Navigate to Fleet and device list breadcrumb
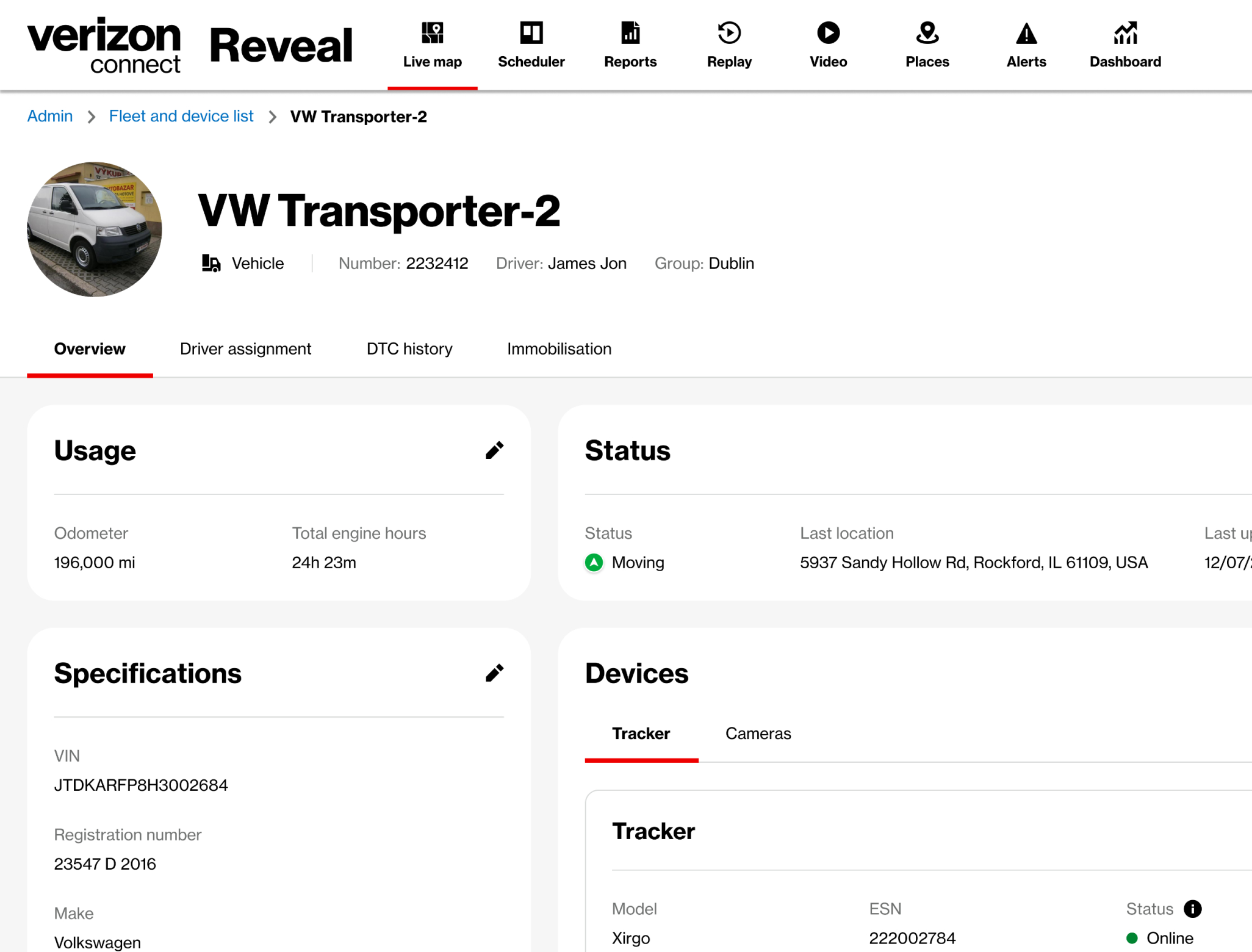Image resolution: width=1252 pixels, height=952 pixels. [x=181, y=115]
